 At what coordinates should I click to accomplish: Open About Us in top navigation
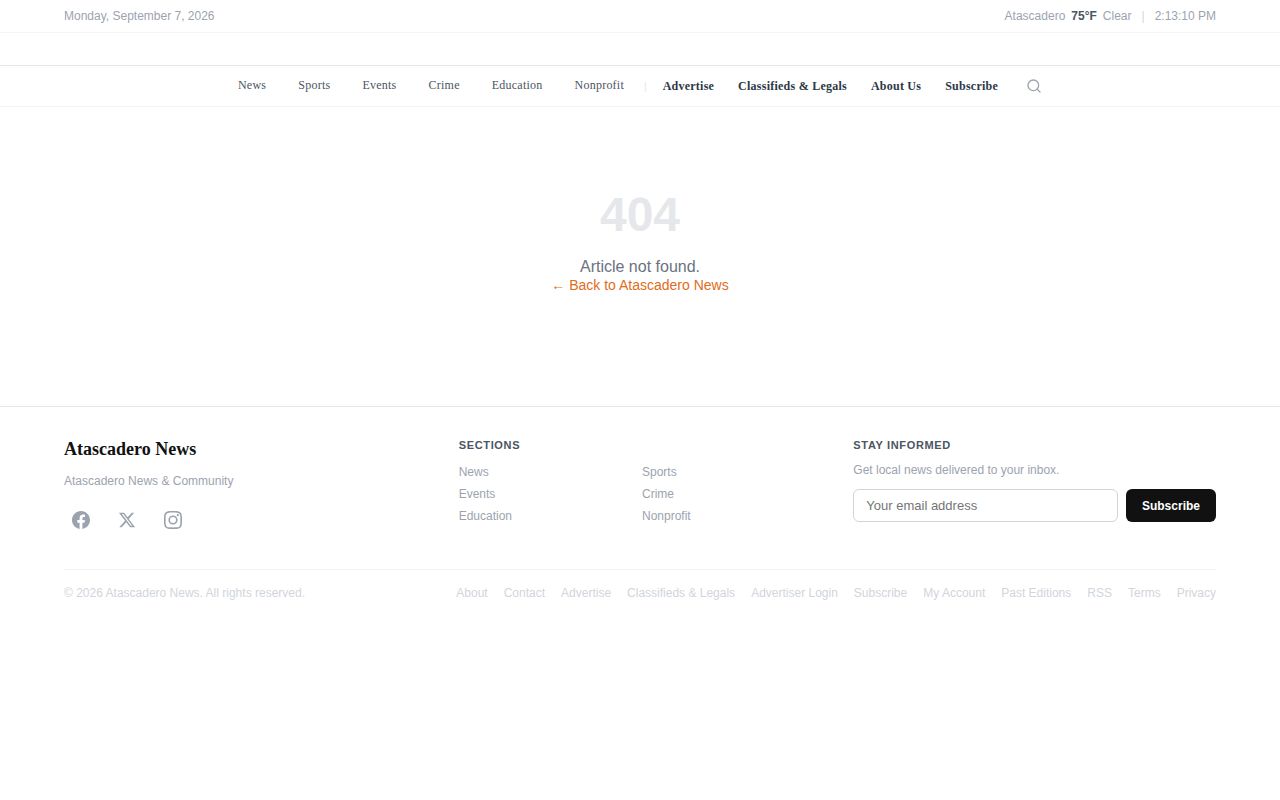click(x=896, y=86)
